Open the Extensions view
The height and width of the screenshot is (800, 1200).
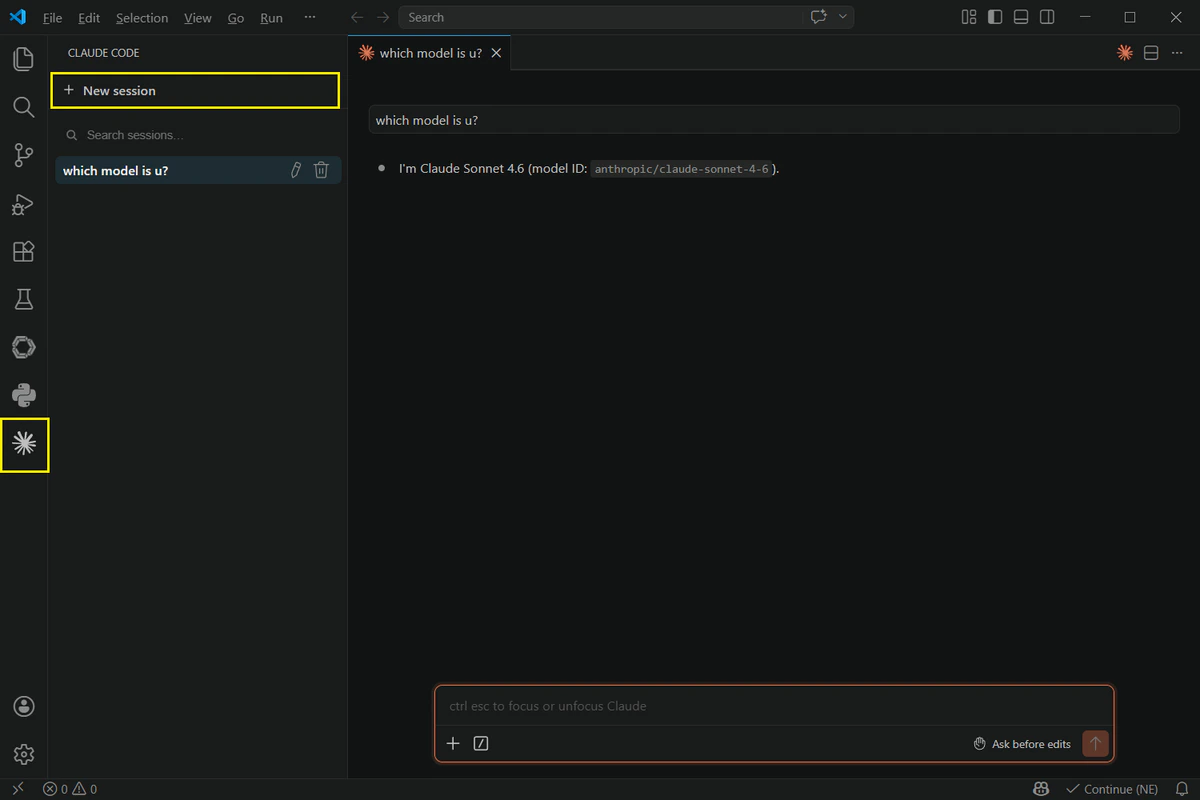[x=24, y=251]
